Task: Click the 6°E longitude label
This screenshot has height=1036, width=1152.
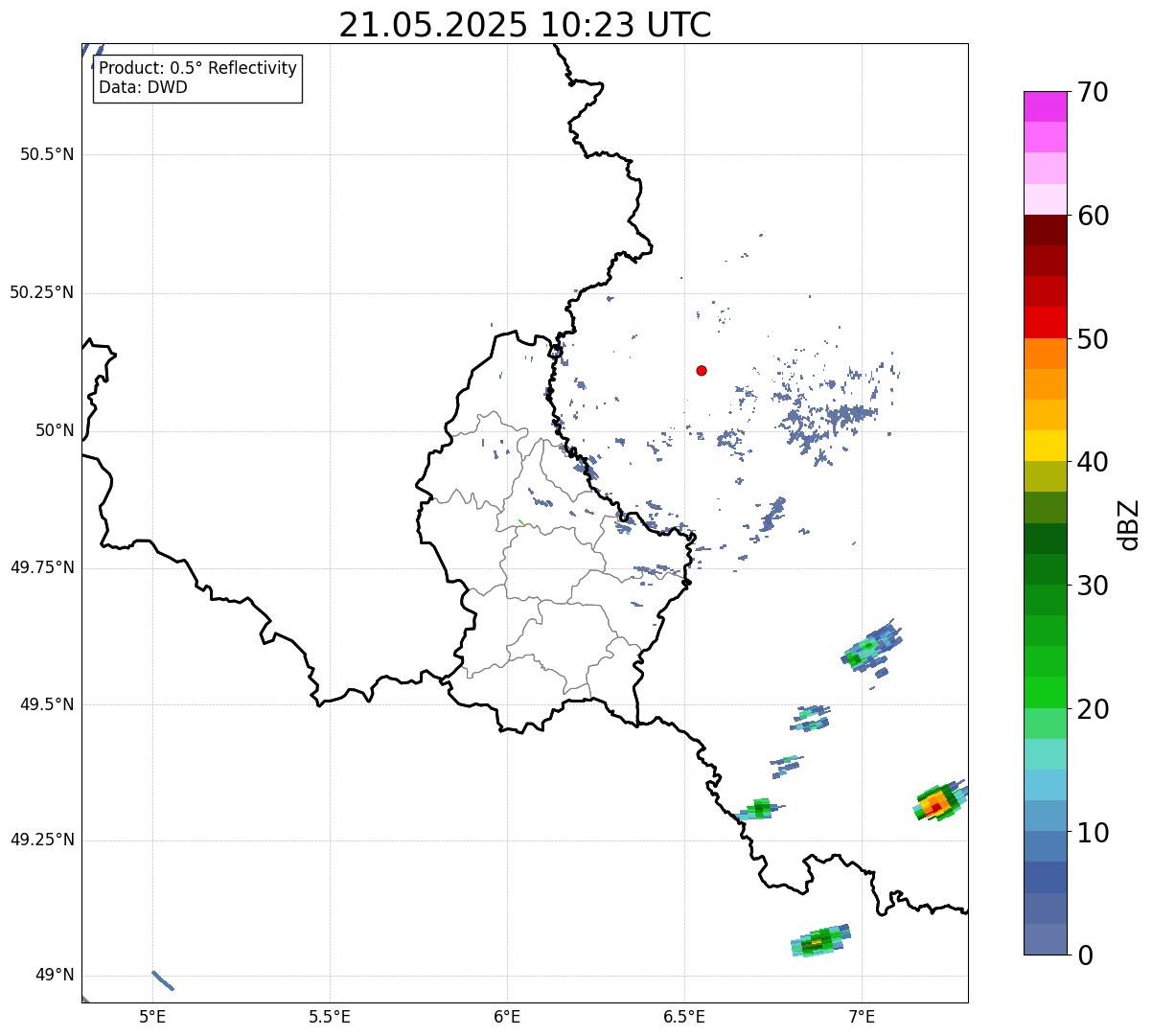Action: pos(507,1017)
